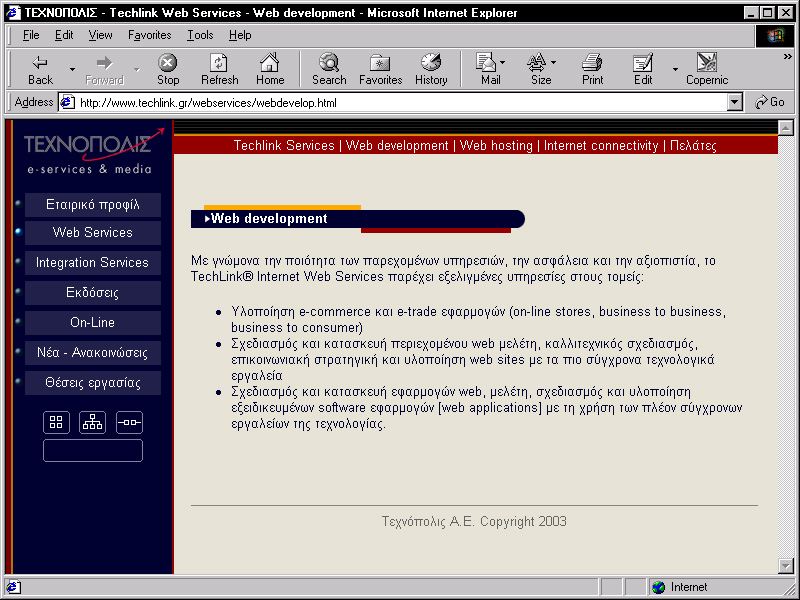The image size is (800, 600).
Task: Click the Edit toolbar button
Action: tap(643, 70)
